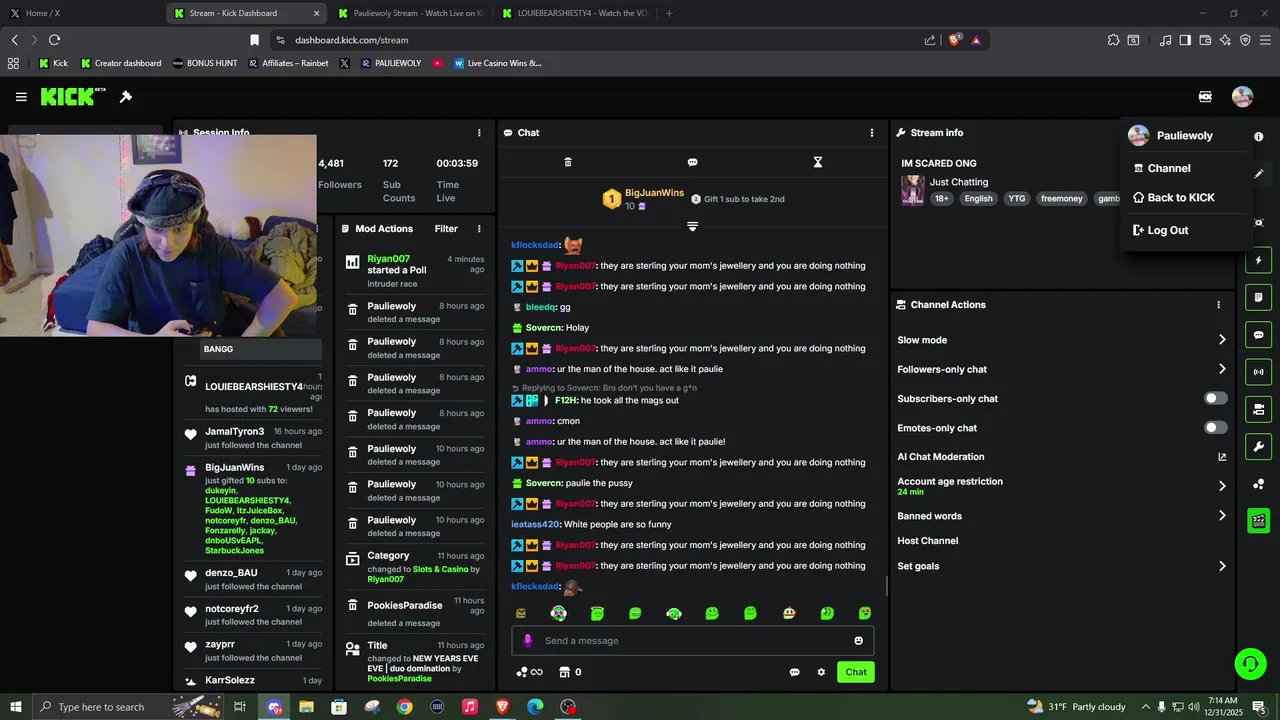Click the document page sidebar icon
Image resolution: width=1280 pixels, height=720 pixels.
(x=1259, y=298)
